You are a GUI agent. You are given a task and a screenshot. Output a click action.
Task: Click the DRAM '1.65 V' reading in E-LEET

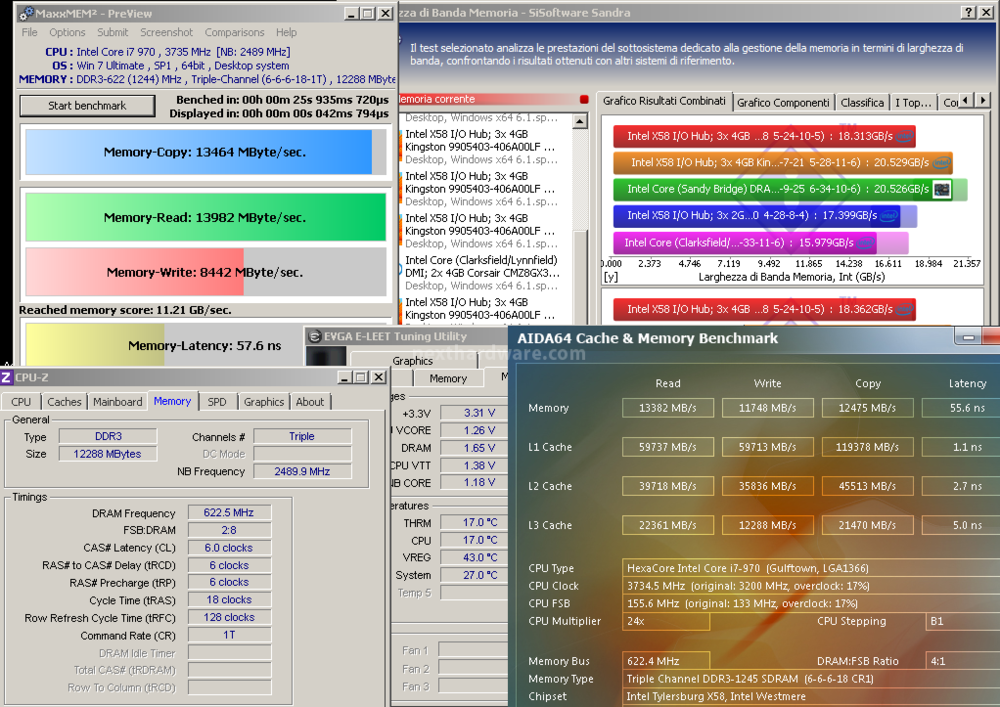click(474, 448)
